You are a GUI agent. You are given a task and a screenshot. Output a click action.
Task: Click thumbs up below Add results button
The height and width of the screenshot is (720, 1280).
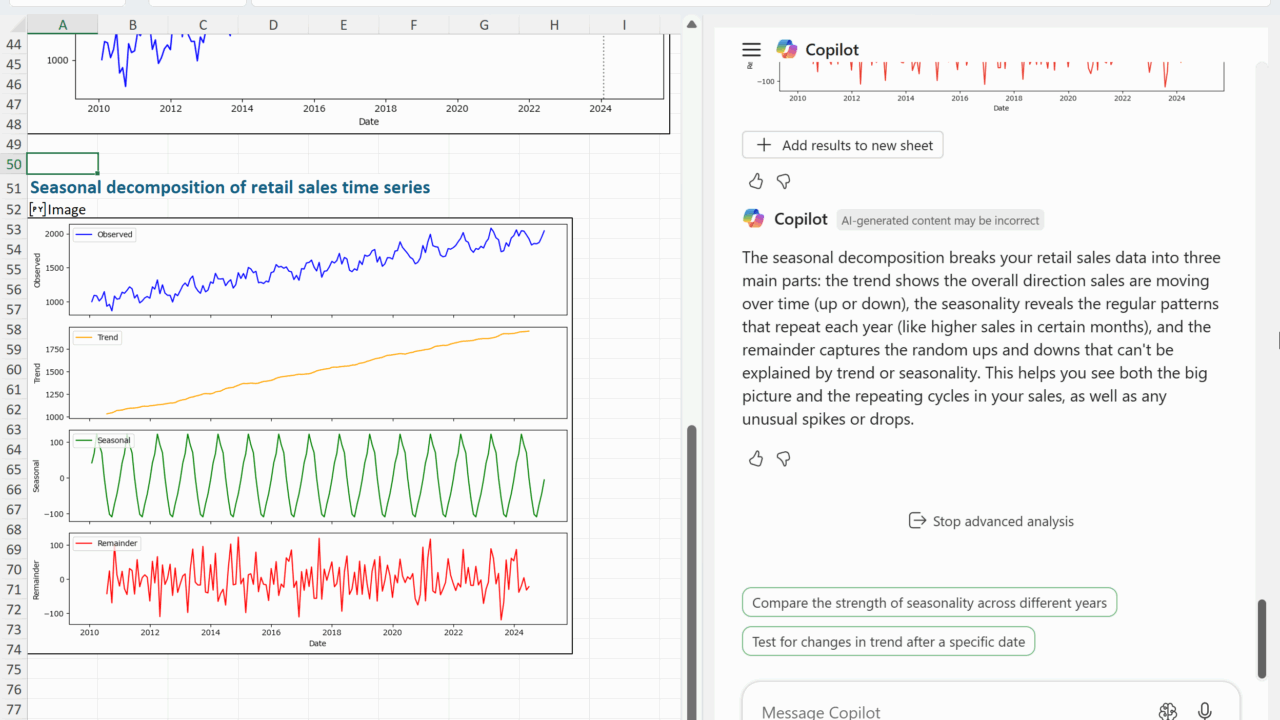756,181
